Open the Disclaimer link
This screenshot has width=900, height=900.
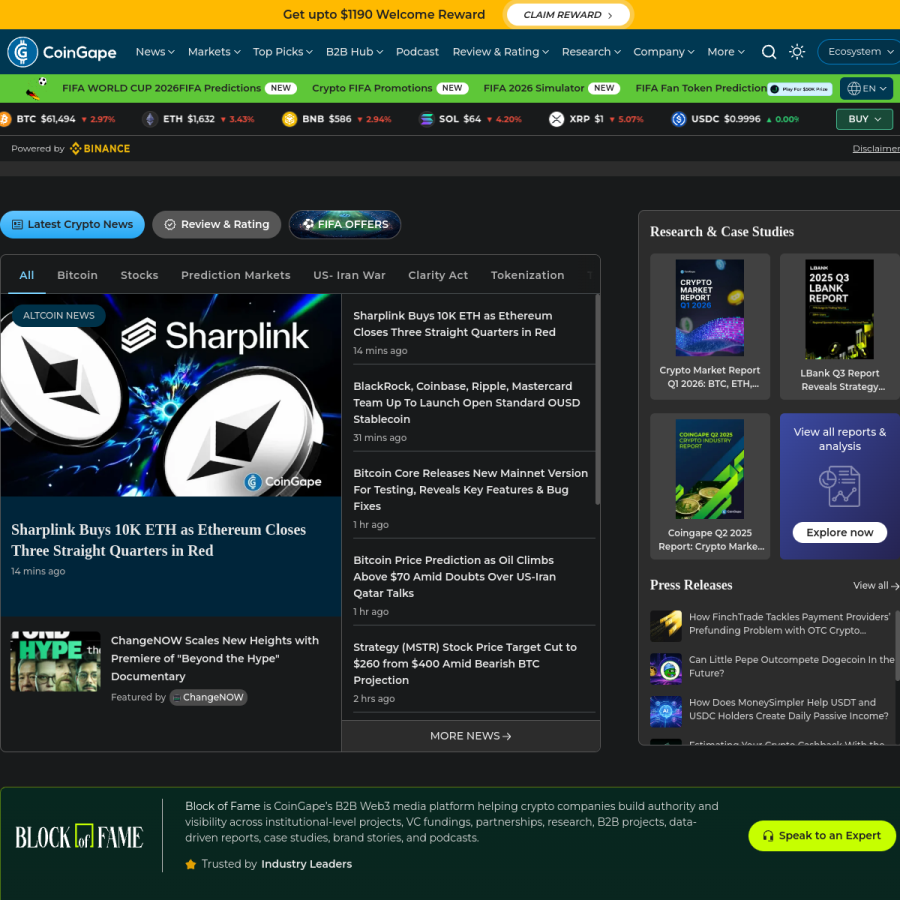tap(876, 149)
